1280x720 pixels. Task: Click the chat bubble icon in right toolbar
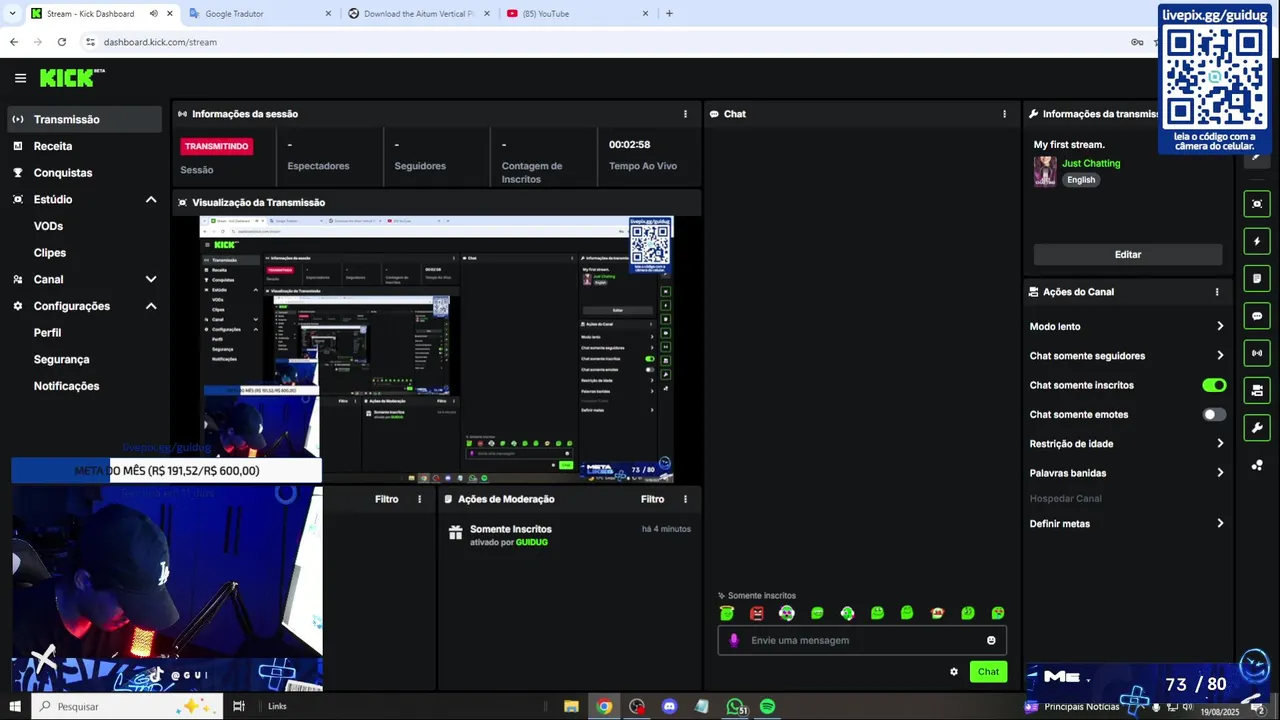pos(1257,316)
